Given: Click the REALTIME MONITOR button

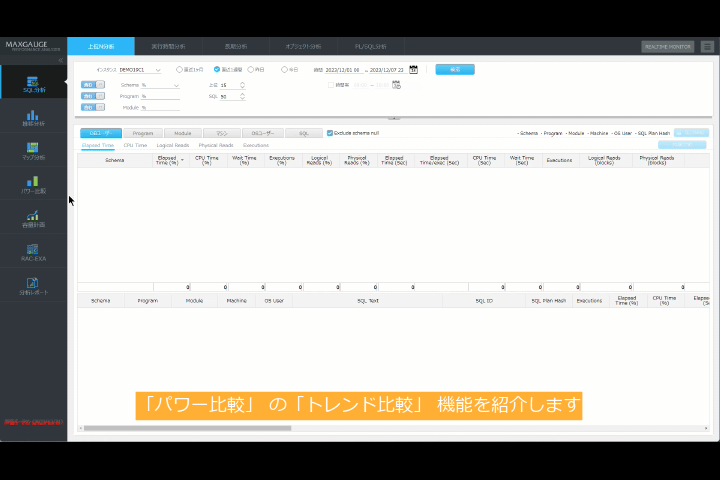Looking at the screenshot, I should click(668, 46).
